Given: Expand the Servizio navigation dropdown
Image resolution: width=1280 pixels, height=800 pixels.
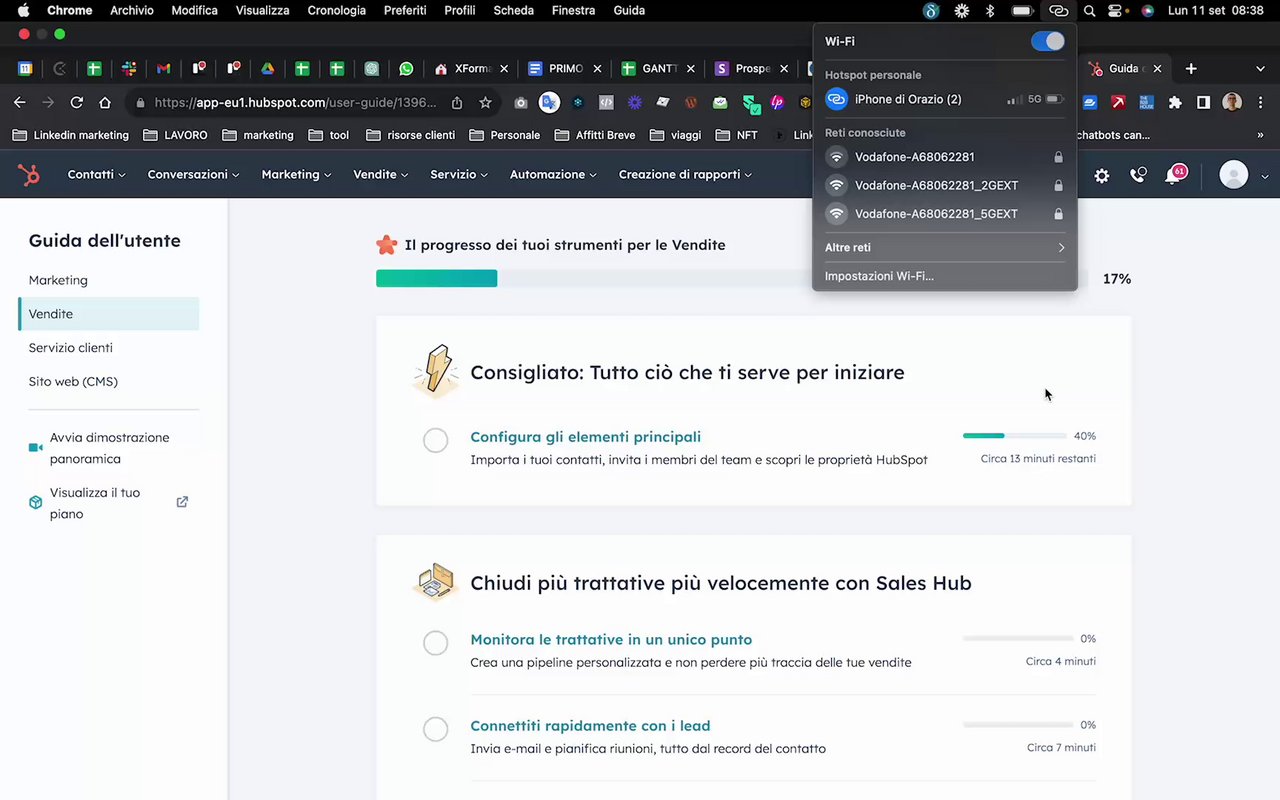Looking at the screenshot, I should [x=459, y=174].
